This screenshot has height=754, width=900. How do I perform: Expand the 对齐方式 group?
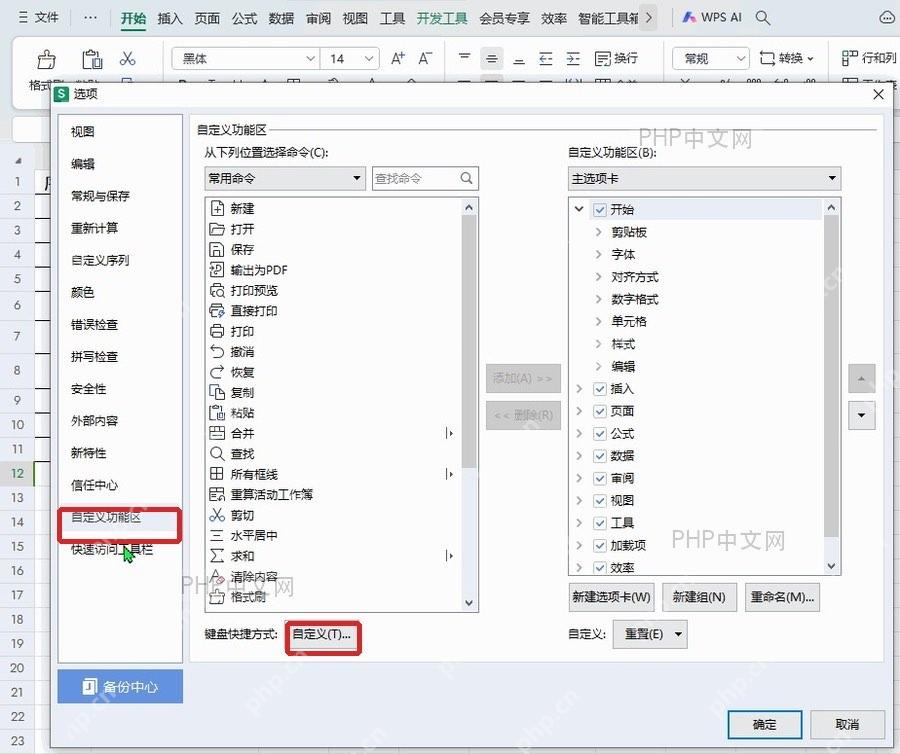pyautogui.click(x=599, y=277)
